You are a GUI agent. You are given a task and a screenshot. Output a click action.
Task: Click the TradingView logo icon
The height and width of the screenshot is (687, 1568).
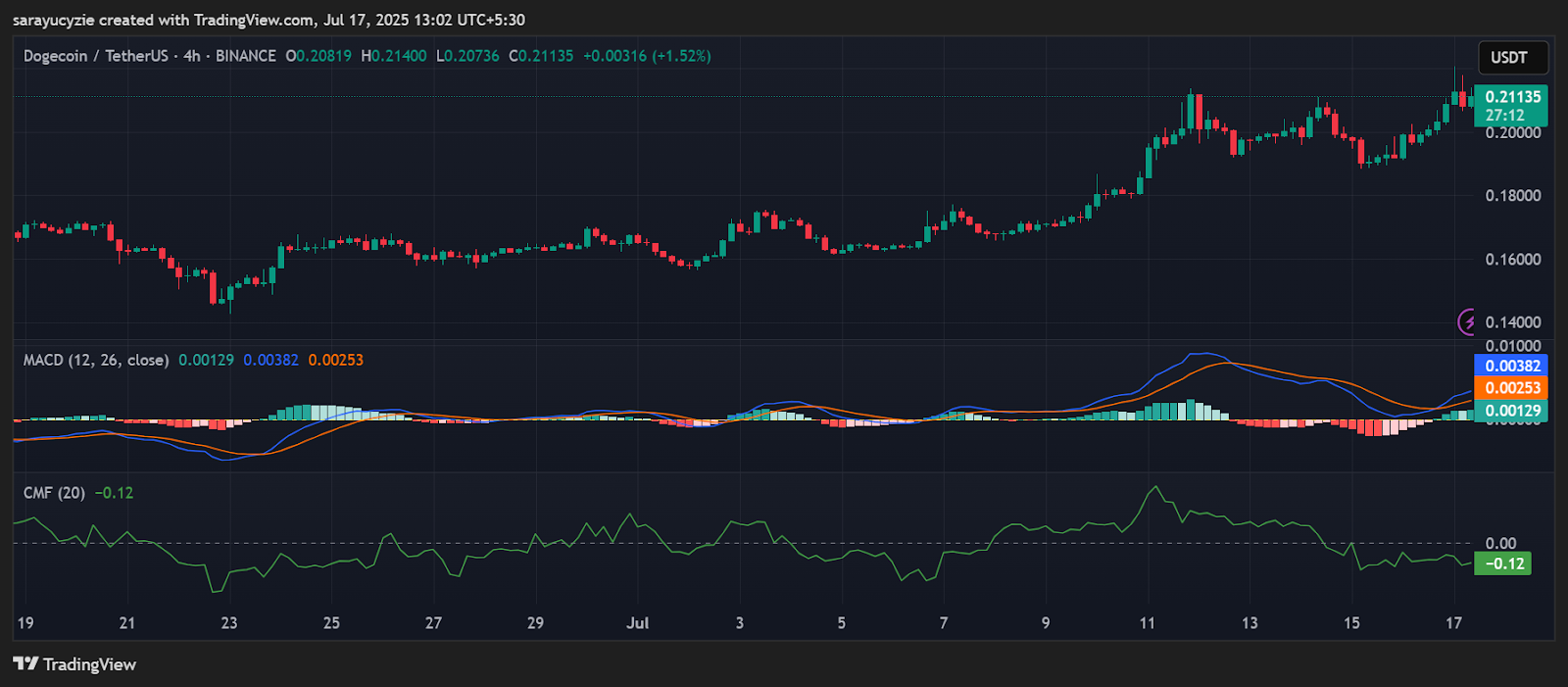[25, 664]
